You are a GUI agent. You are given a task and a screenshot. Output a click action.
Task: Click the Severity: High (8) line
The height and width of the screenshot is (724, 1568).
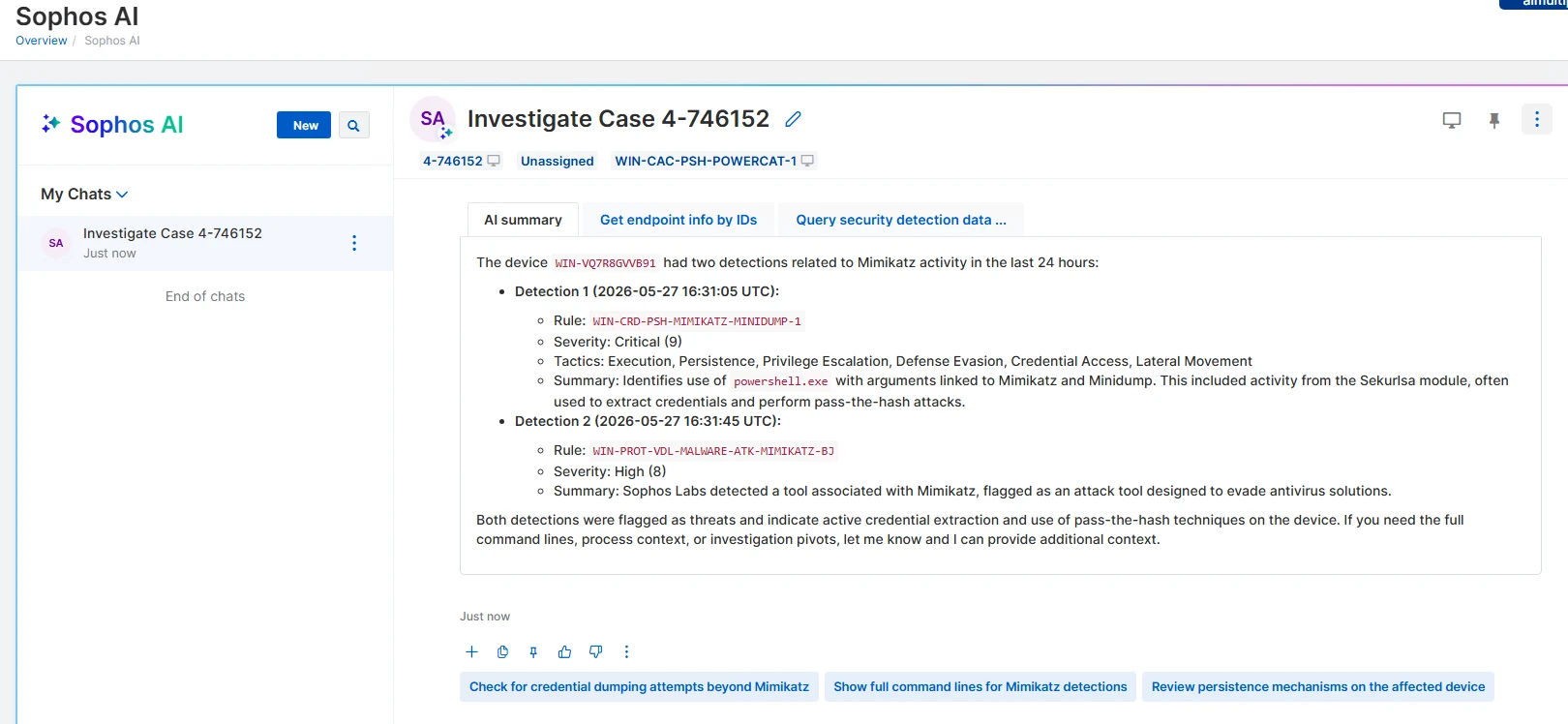[610, 471]
